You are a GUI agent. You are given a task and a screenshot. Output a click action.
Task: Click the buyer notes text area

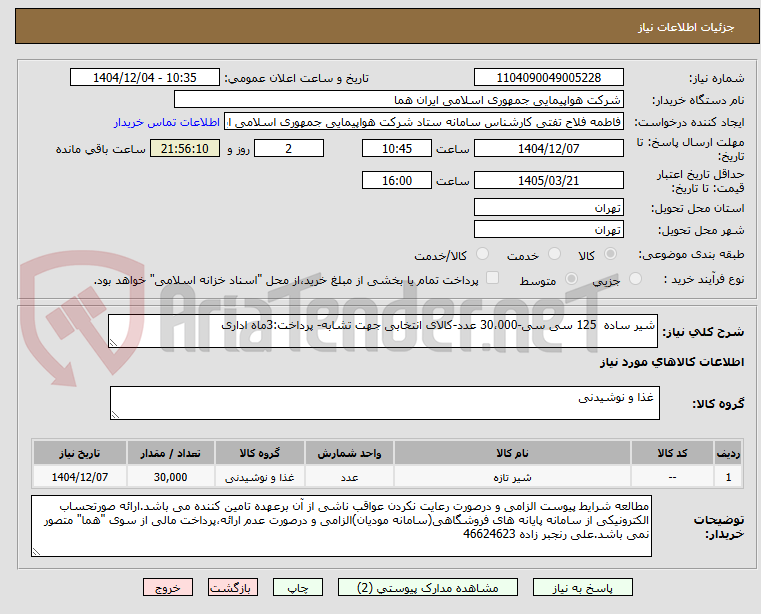[341, 526]
